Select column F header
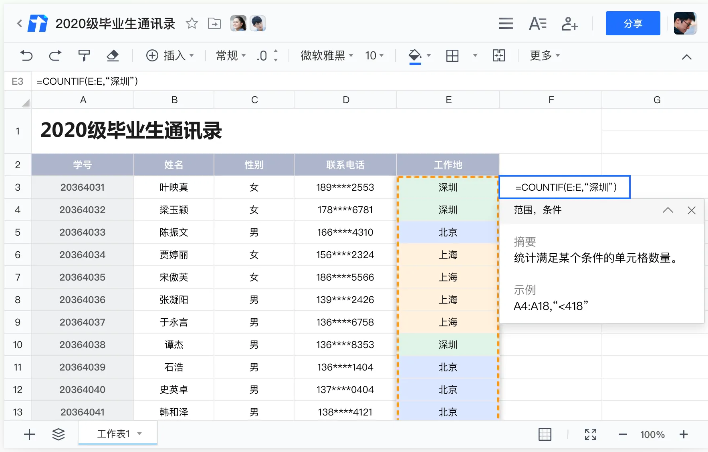Viewport: 708px width, 452px height. tap(550, 100)
